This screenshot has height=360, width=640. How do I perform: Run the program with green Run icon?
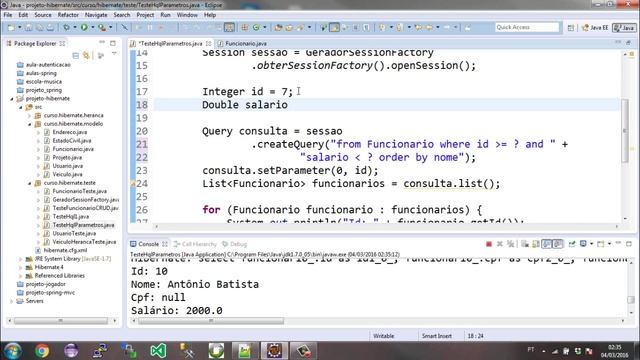(x=84, y=27)
